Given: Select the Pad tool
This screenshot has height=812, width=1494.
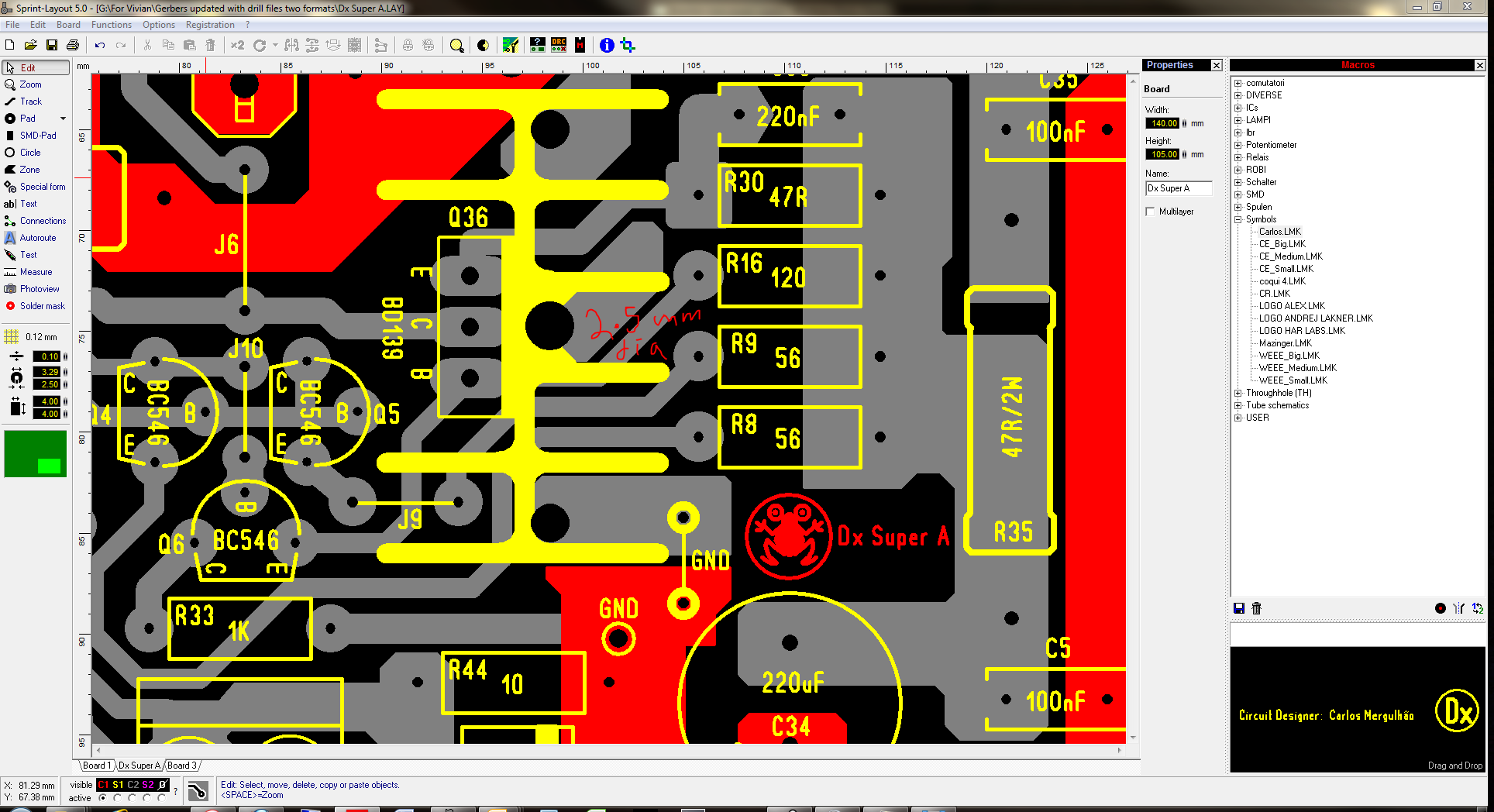Looking at the screenshot, I should (x=29, y=119).
